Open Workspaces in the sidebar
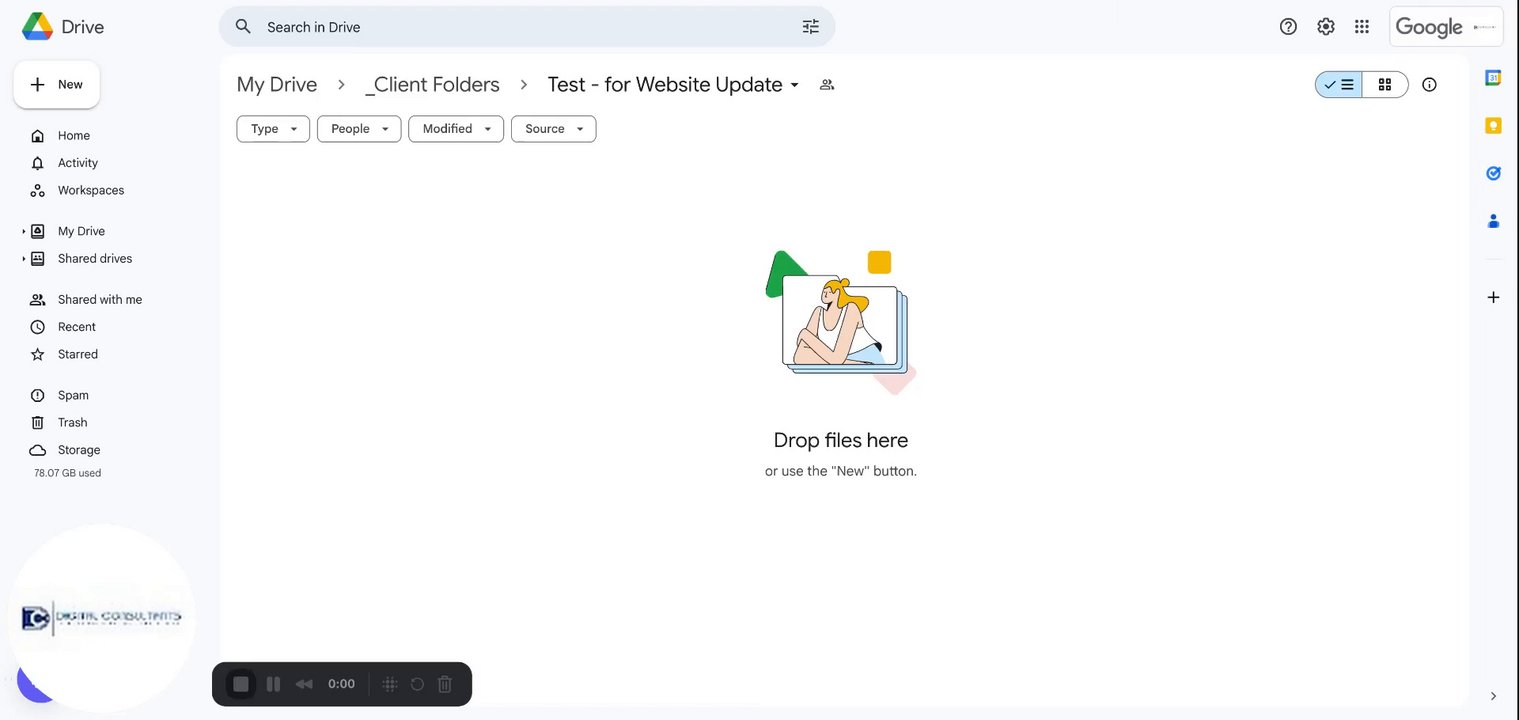 coord(90,190)
